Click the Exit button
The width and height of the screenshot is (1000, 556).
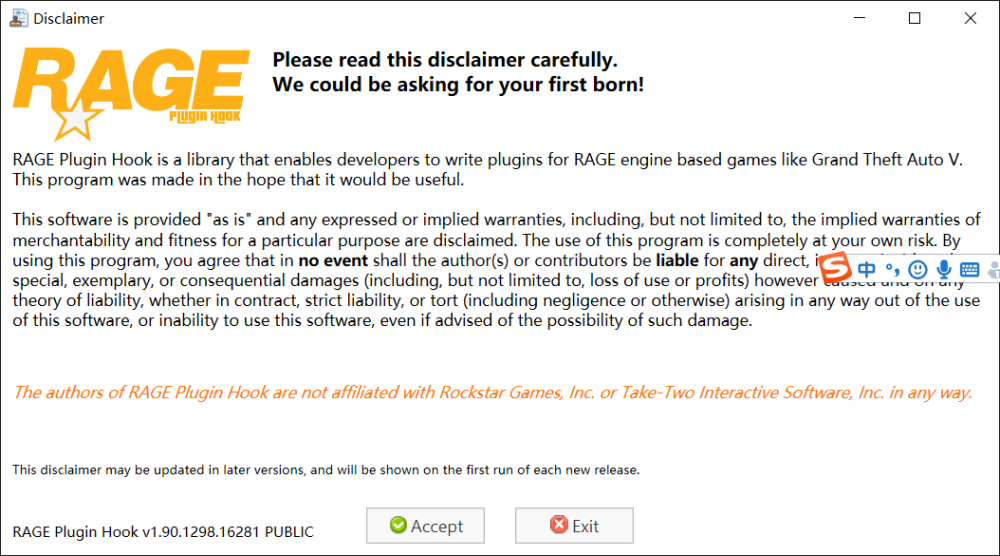click(x=574, y=526)
